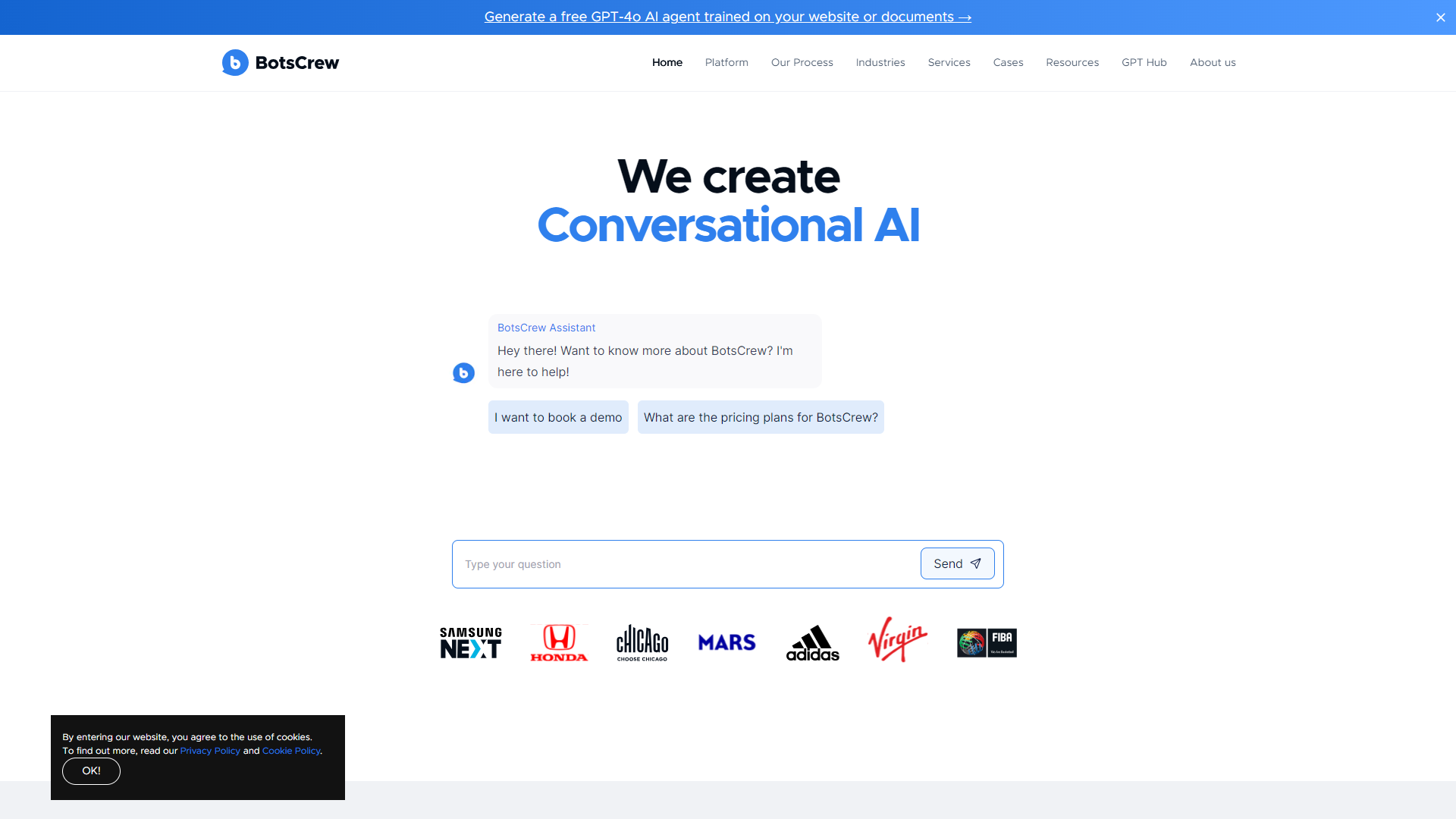Open the GPT Hub page from the navbar
The image size is (1456, 819).
[1144, 62]
